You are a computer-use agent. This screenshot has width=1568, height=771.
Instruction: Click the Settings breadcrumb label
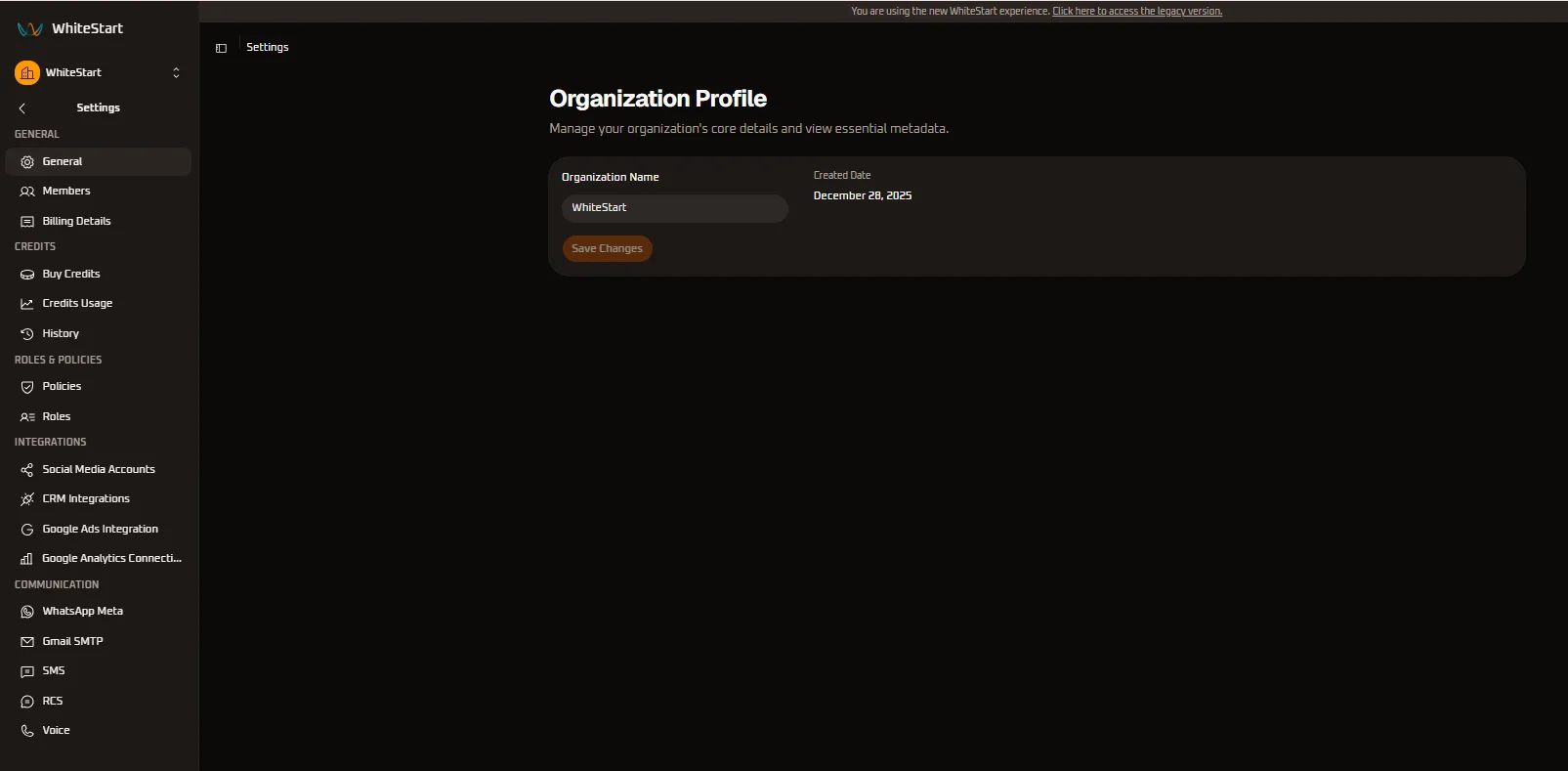click(268, 47)
